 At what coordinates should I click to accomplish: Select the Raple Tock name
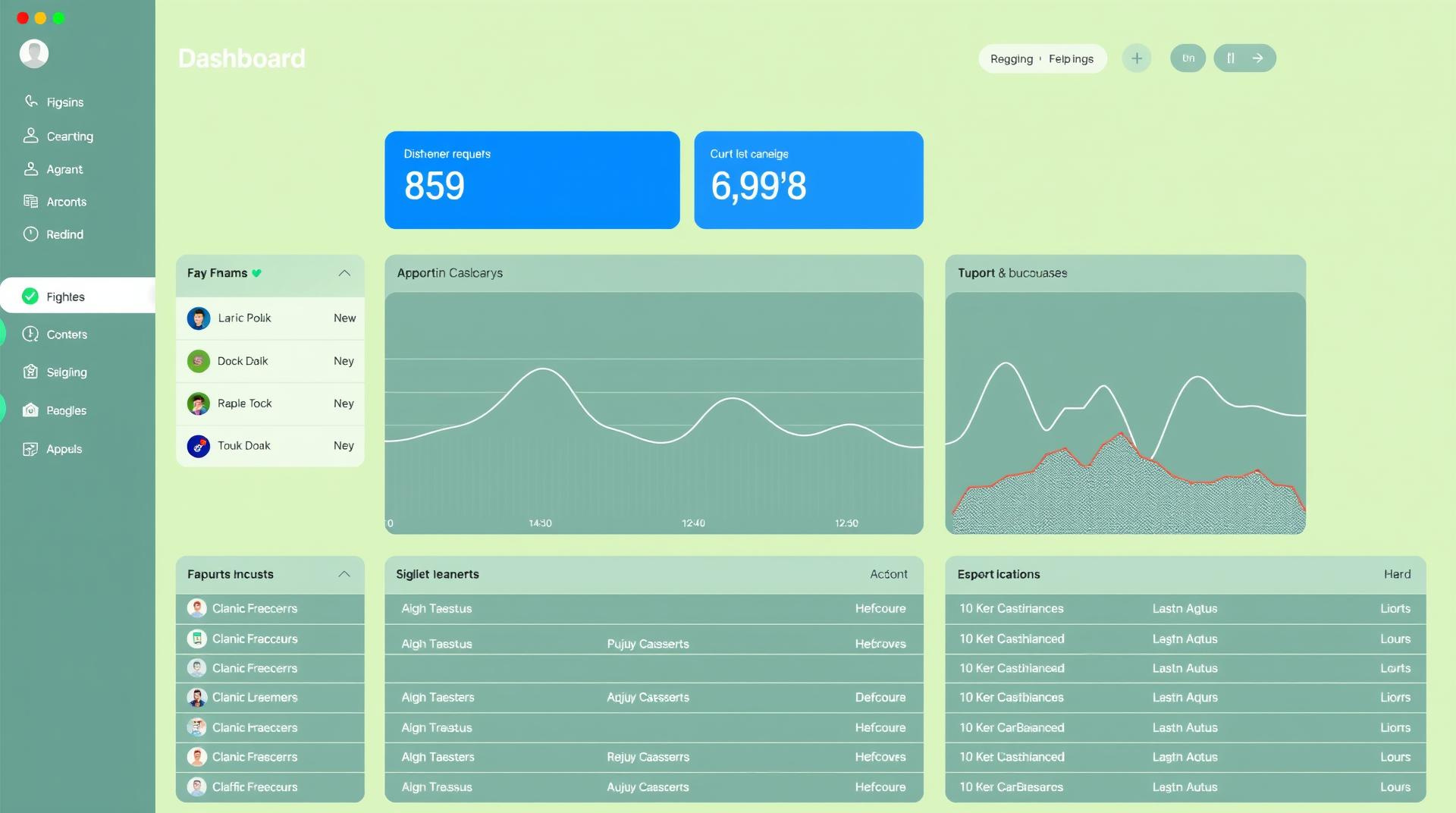coord(244,403)
